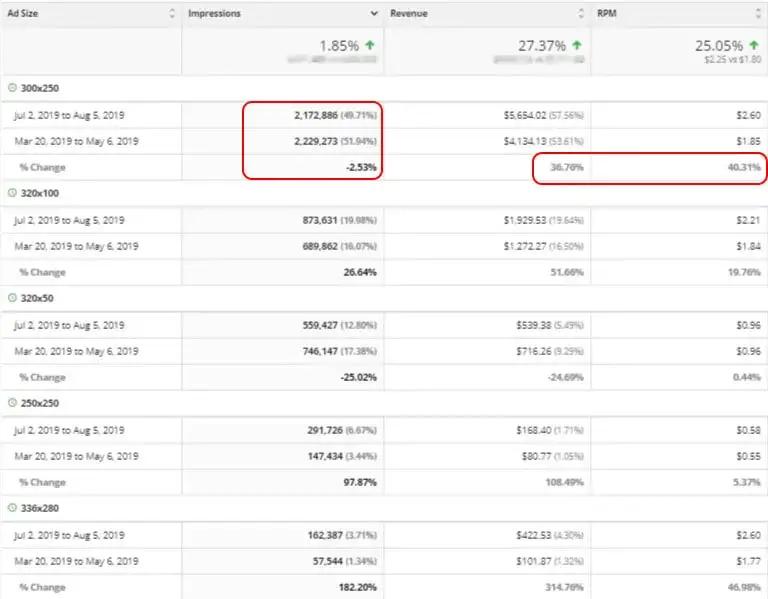Select revenue value $1,272.27

525,246
